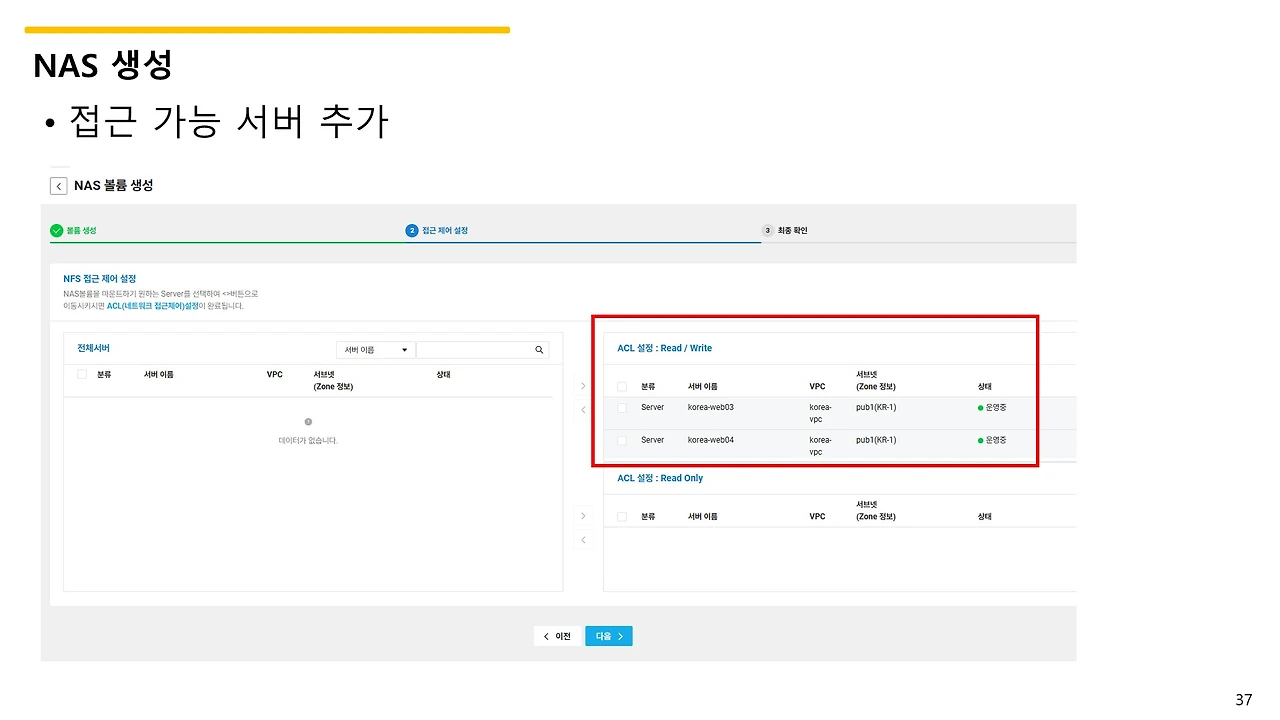Click 상태 header in Read Only table
Image resolution: width=1280 pixels, height=720 pixels.
click(985, 517)
